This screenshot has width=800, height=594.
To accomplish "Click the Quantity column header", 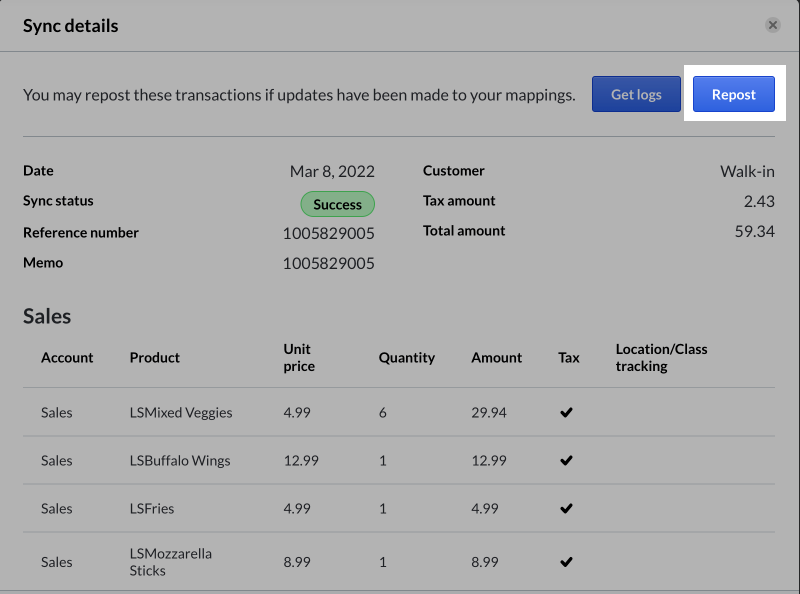I will (x=406, y=357).
